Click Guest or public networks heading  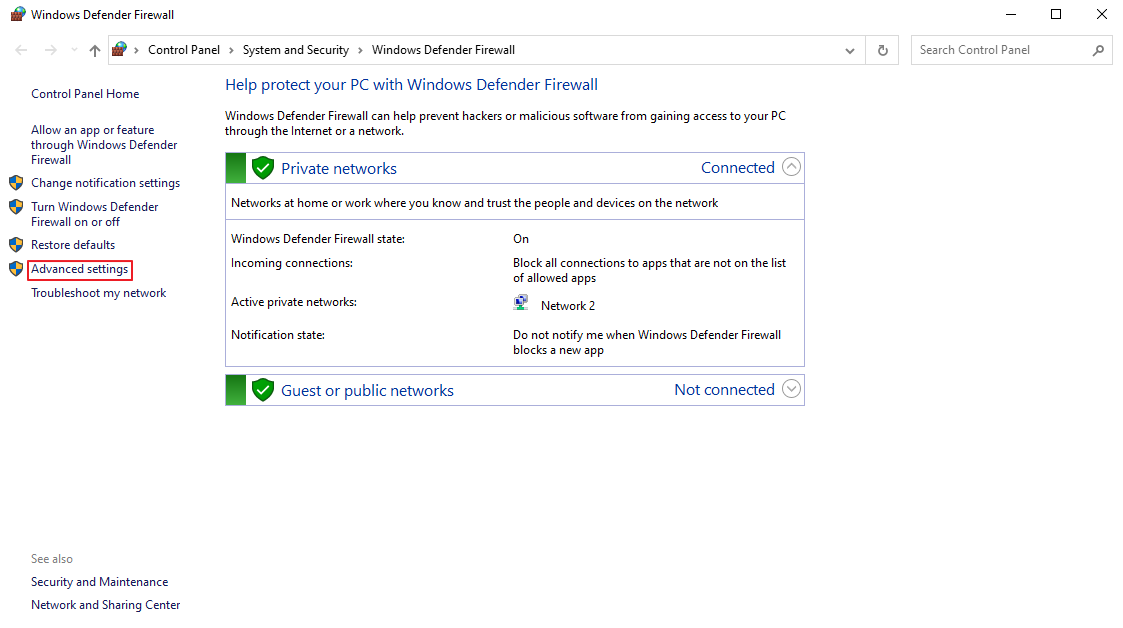pos(367,390)
